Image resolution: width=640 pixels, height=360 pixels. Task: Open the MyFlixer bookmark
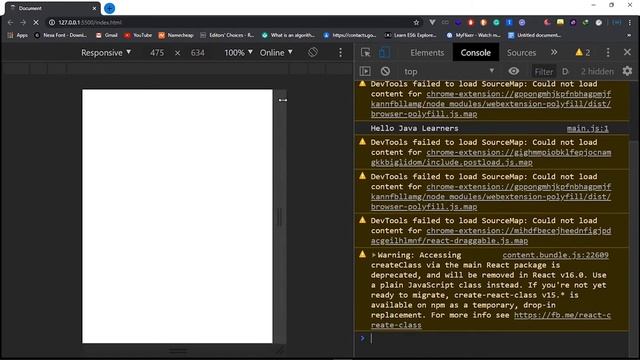tap(473, 36)
